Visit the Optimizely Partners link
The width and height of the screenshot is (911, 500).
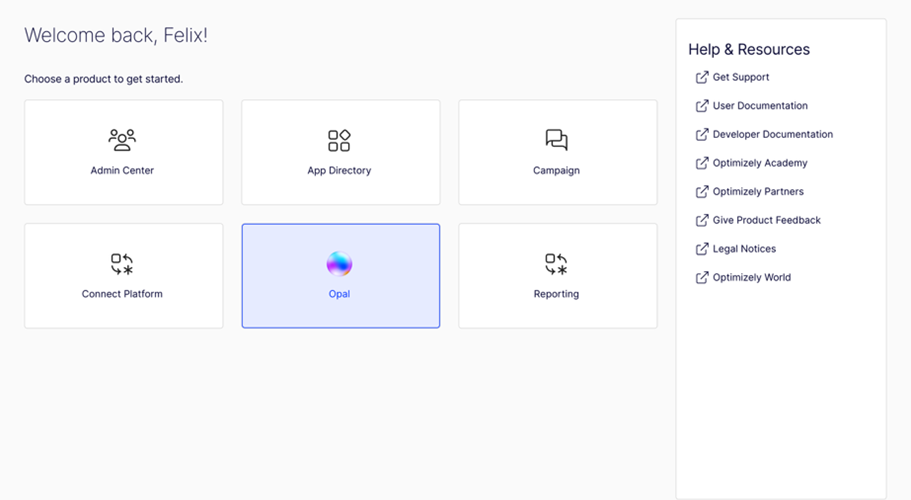(x=757, y=192)
